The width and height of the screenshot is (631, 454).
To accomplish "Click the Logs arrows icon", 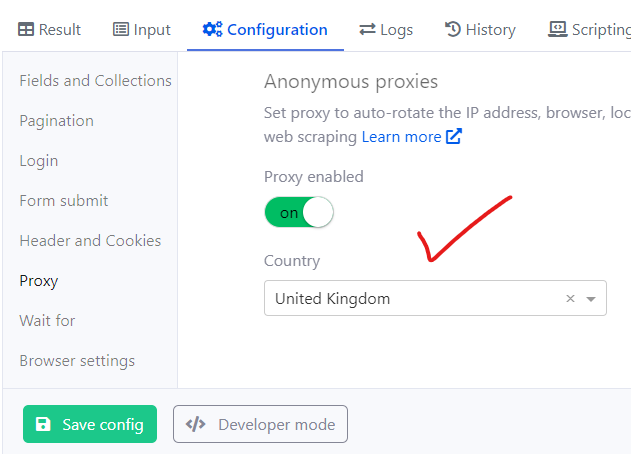I will coord(367,29).
